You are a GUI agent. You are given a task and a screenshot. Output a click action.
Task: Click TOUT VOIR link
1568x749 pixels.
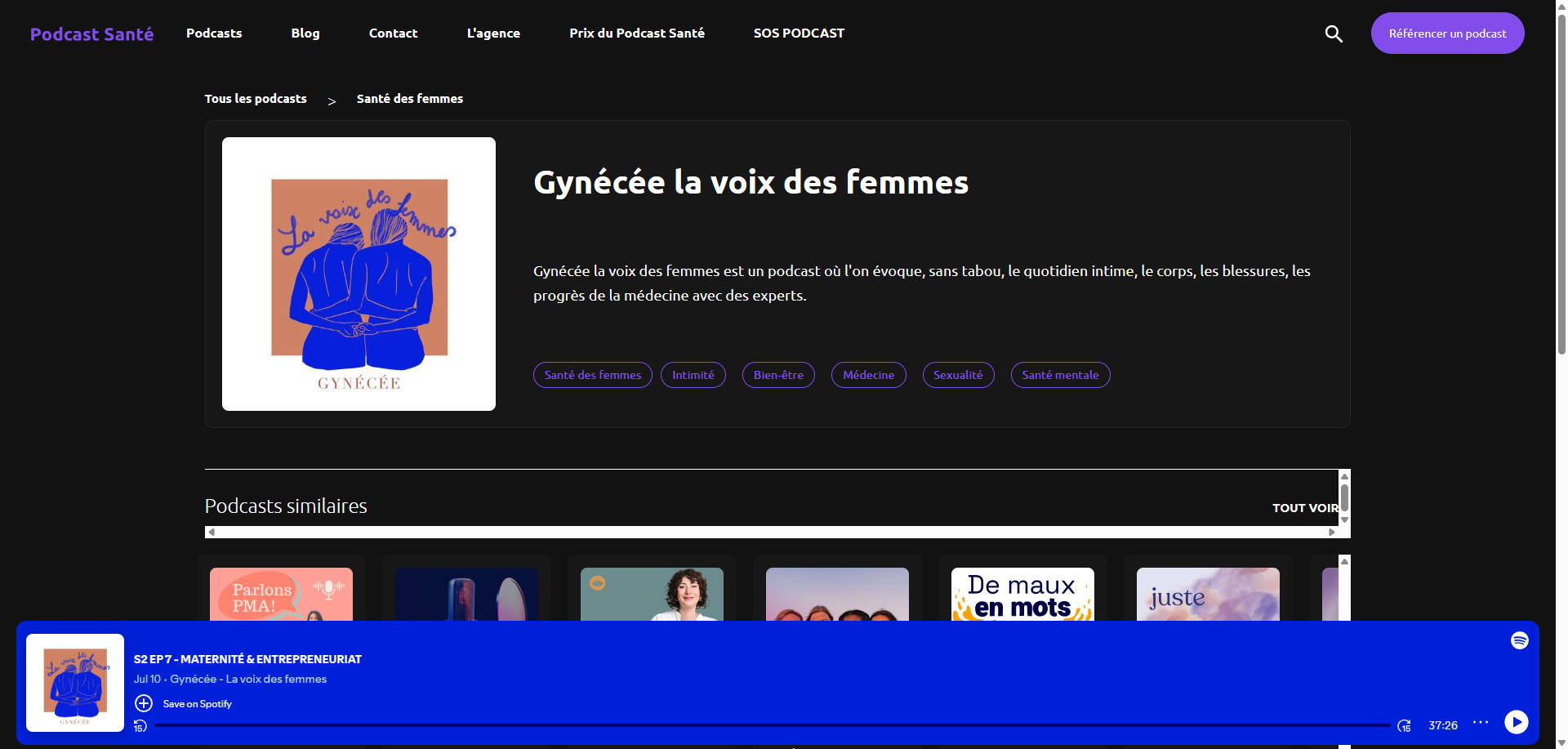point(1304,508)
